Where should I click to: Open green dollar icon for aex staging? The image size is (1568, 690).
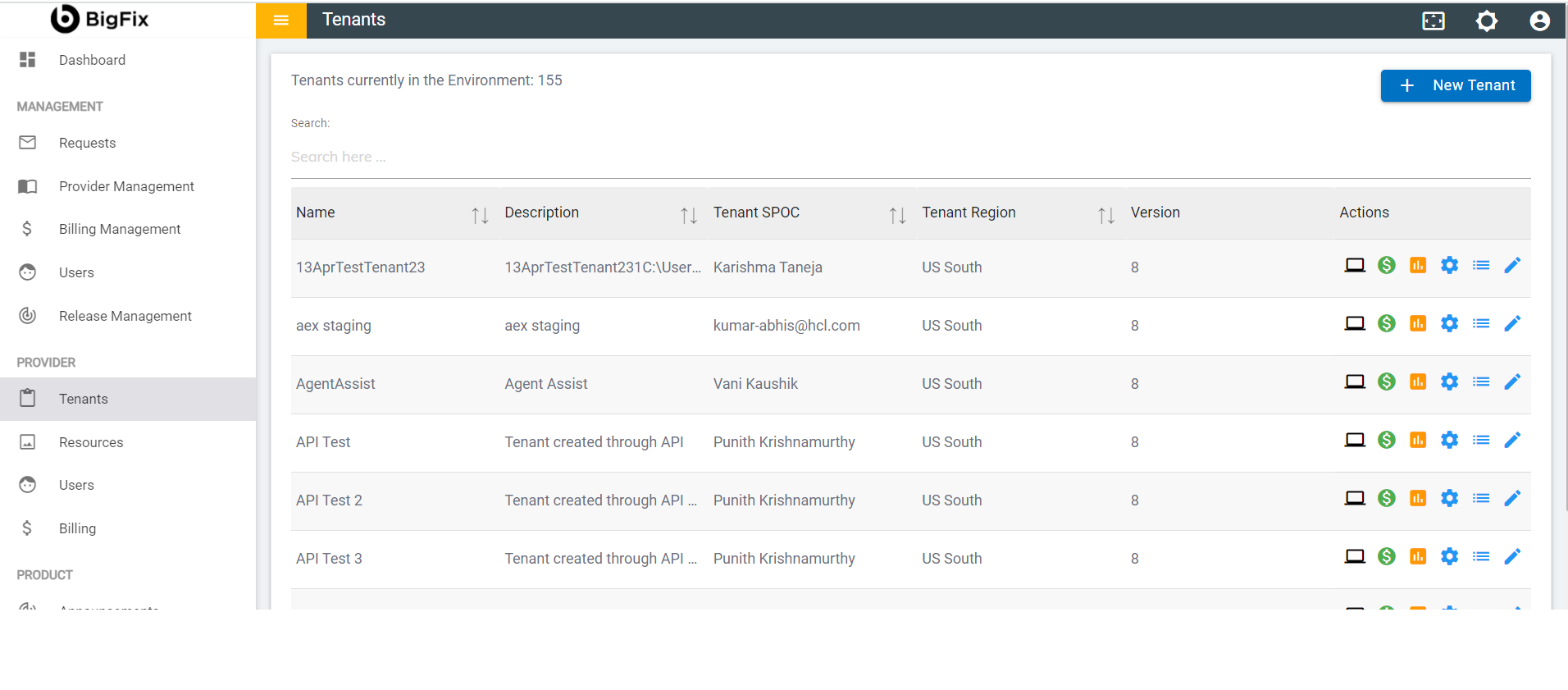pos(1387,323)
